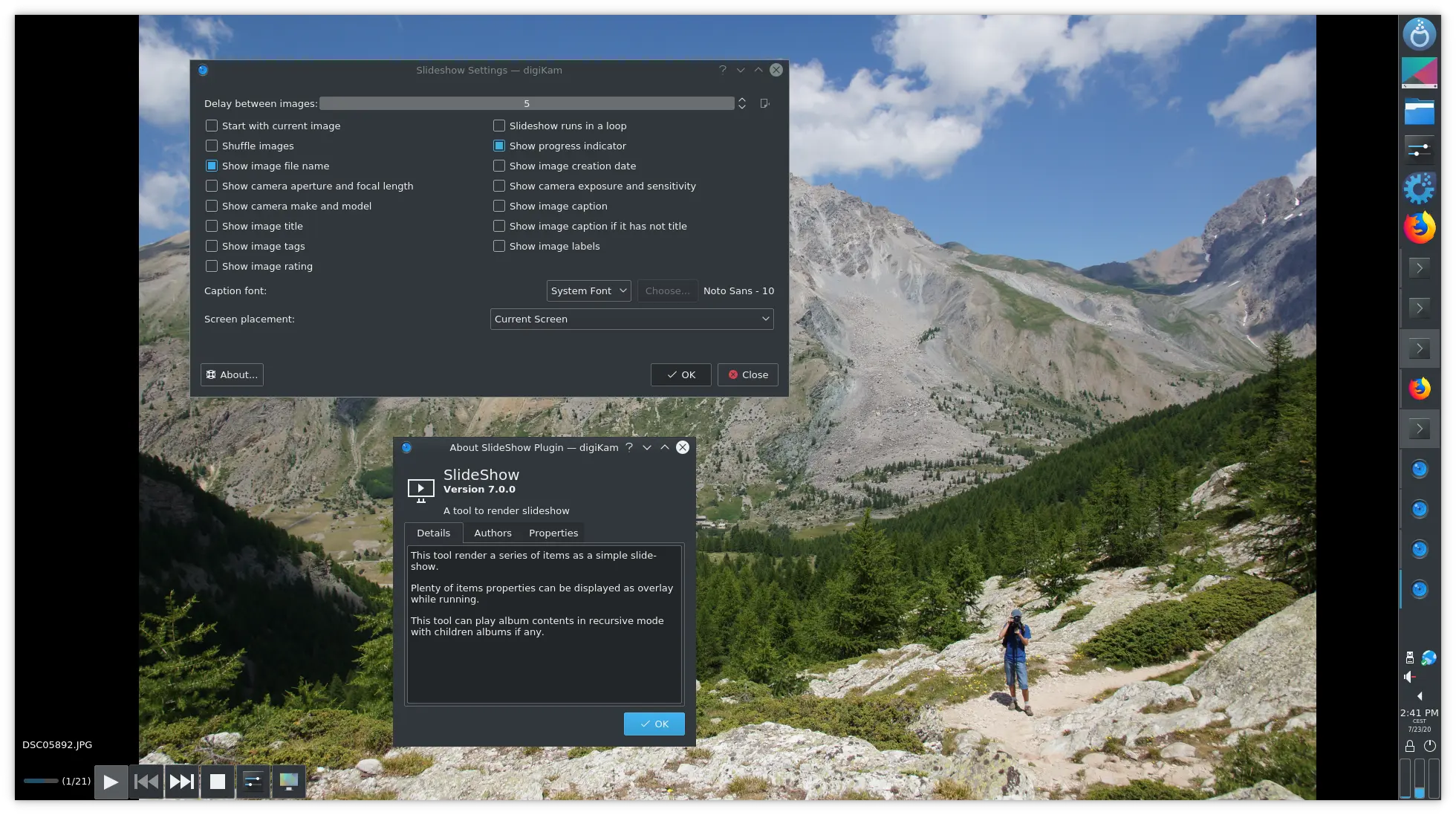Viewport: 1456px width, 815px height.
Task: Click the About... button in Slideshow Settings
Action: pyautogui.click(x=231, y=374)
